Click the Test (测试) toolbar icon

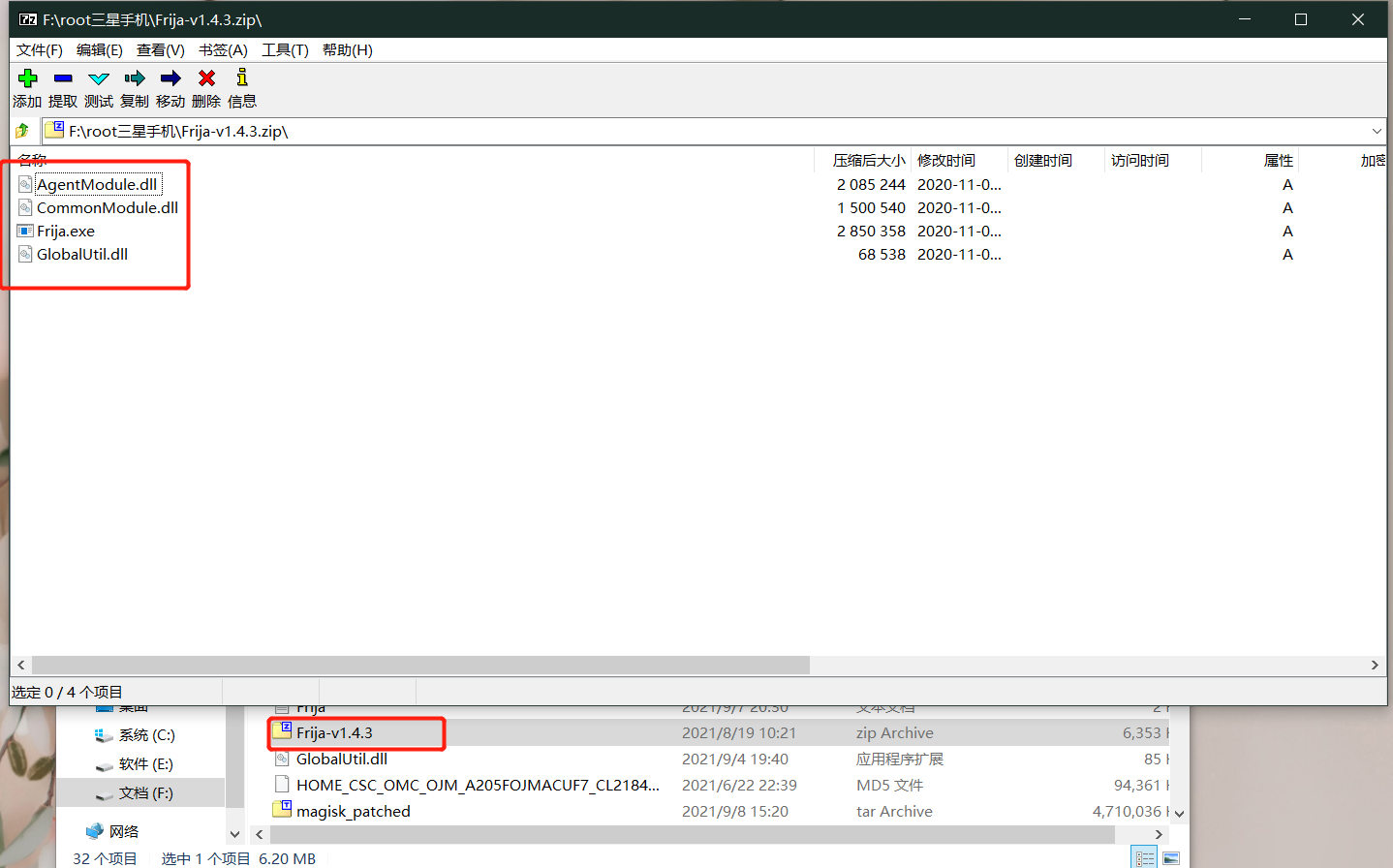tap(99, 78)
